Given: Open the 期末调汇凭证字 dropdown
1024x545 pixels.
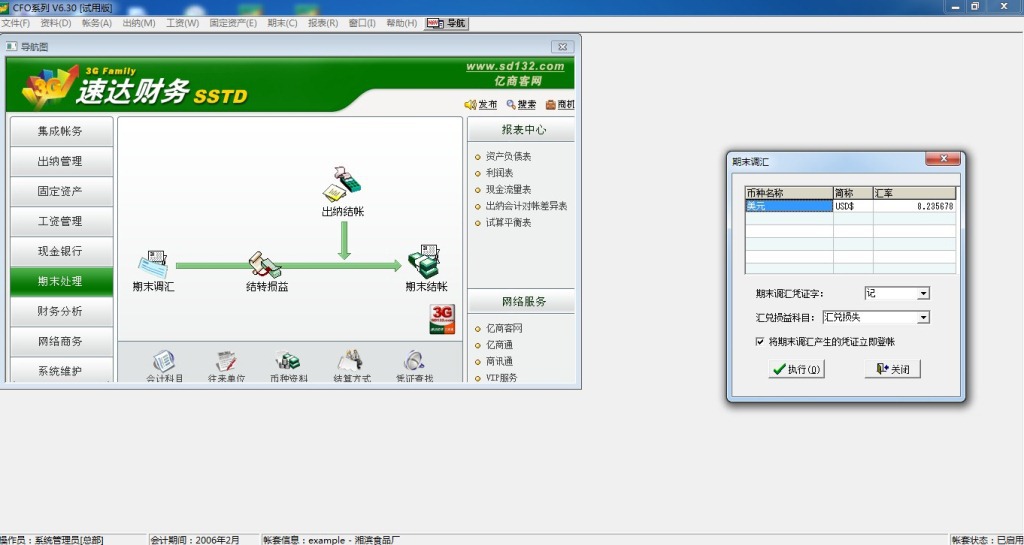Looking at the screenshot, I should click(923, 294).
